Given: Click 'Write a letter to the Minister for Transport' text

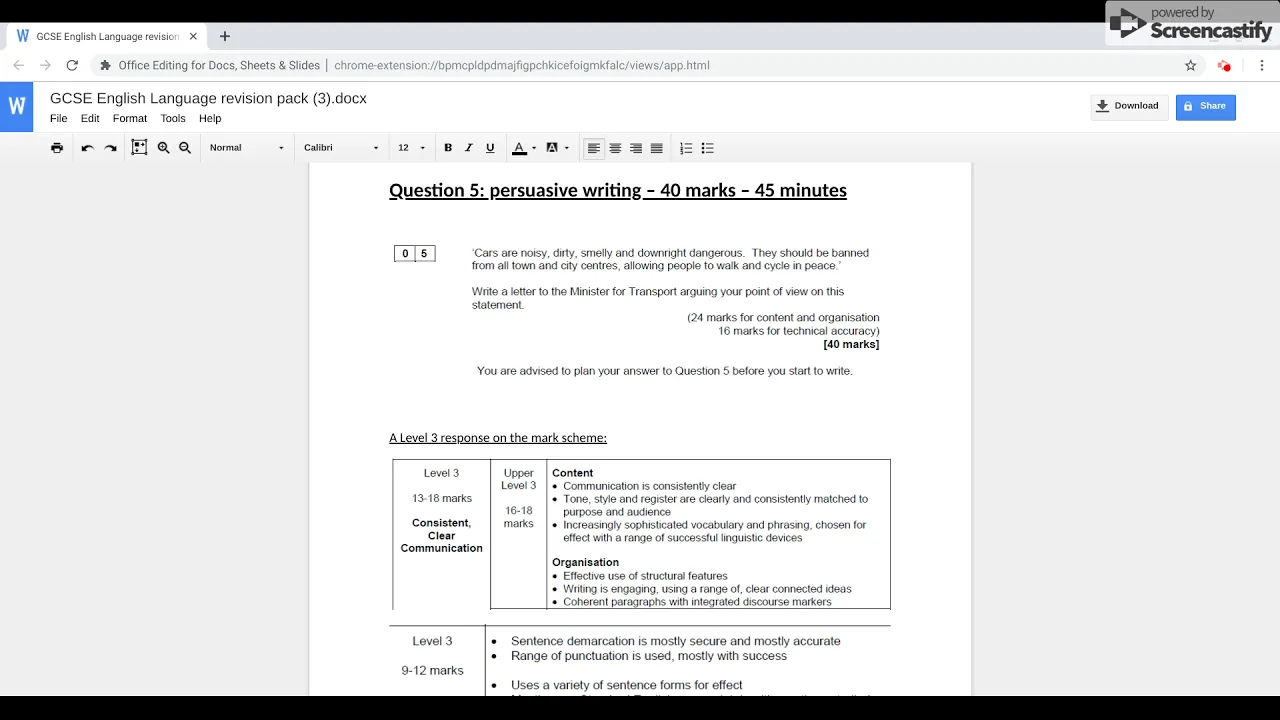Looking at the screenshot, I should [x=658, y=298].
